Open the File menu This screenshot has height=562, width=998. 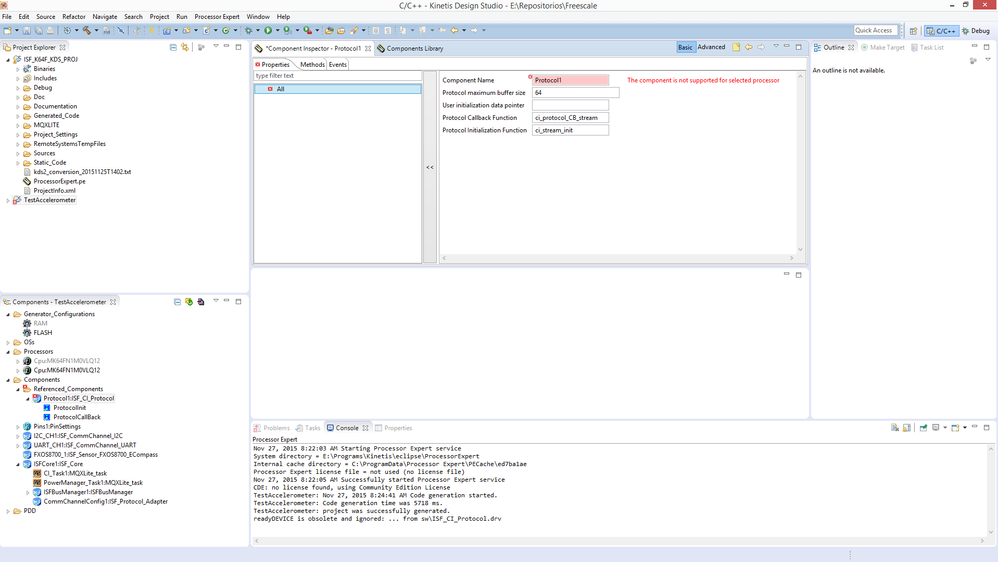(6, 17)
